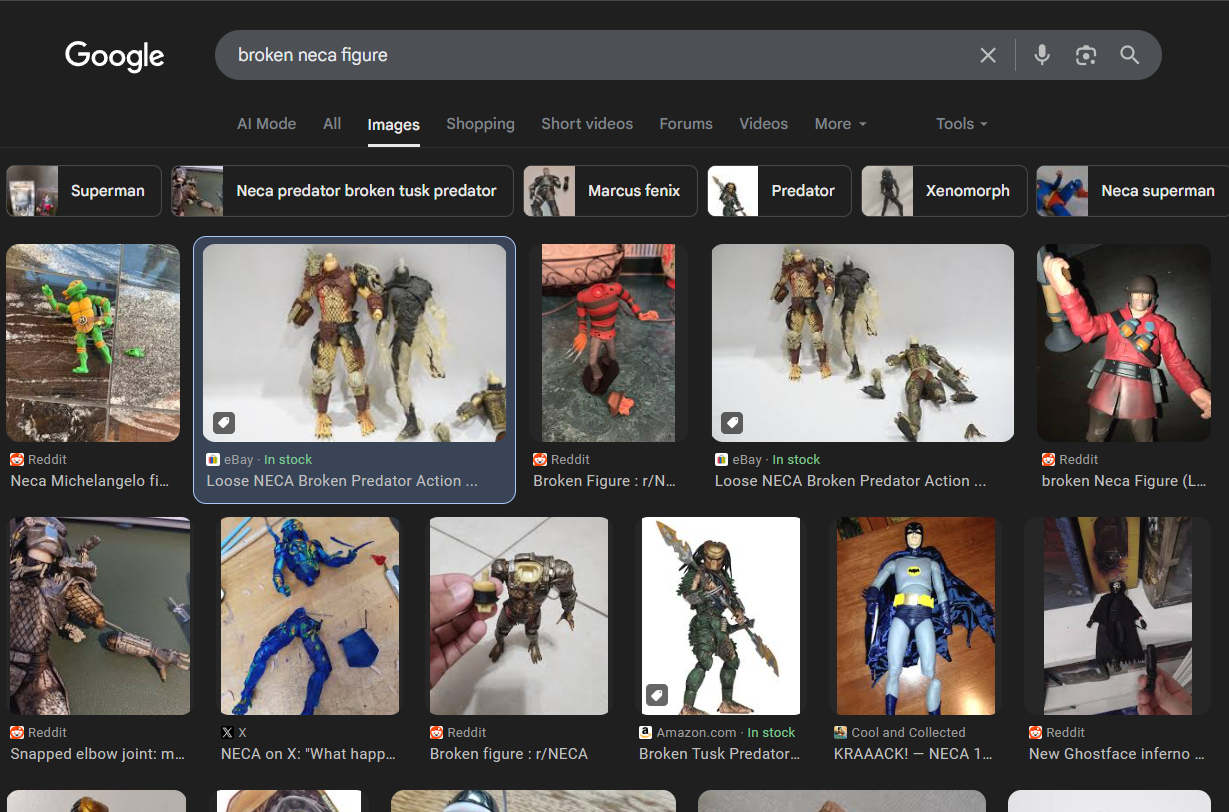Click Reddit favicon above 'Snapped elbow joint'
Viewport: 1229px width, 812px height.
(17, 733)
